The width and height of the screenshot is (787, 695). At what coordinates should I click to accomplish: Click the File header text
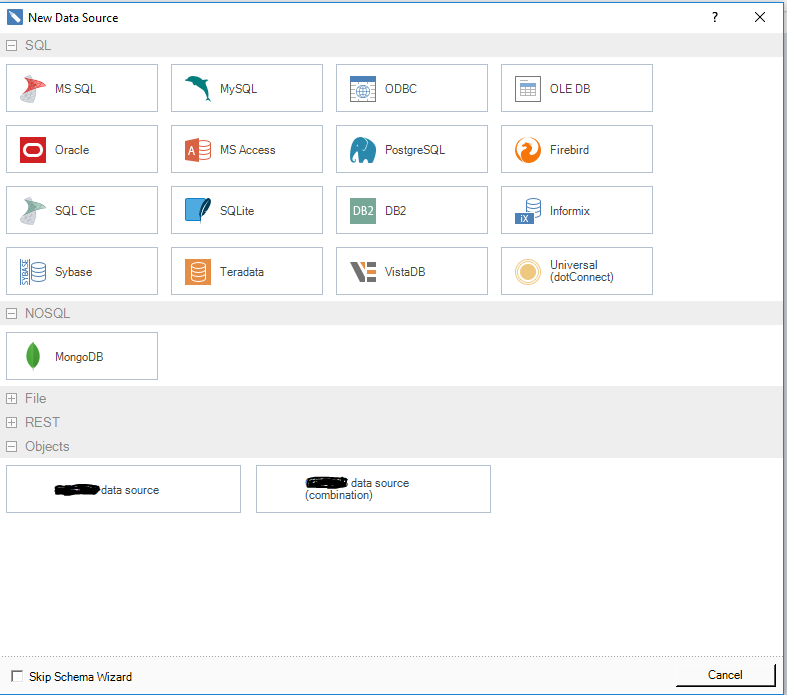pyautogui.click(x=36, y=398)
